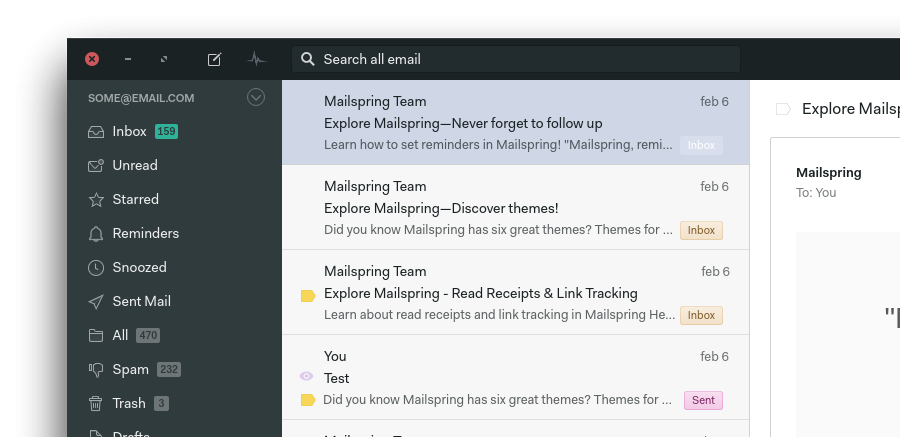Image resolution: width=900 pixels, height=437 pixels.
Task: Open the Inbox folder label
Action: (129, 132)
